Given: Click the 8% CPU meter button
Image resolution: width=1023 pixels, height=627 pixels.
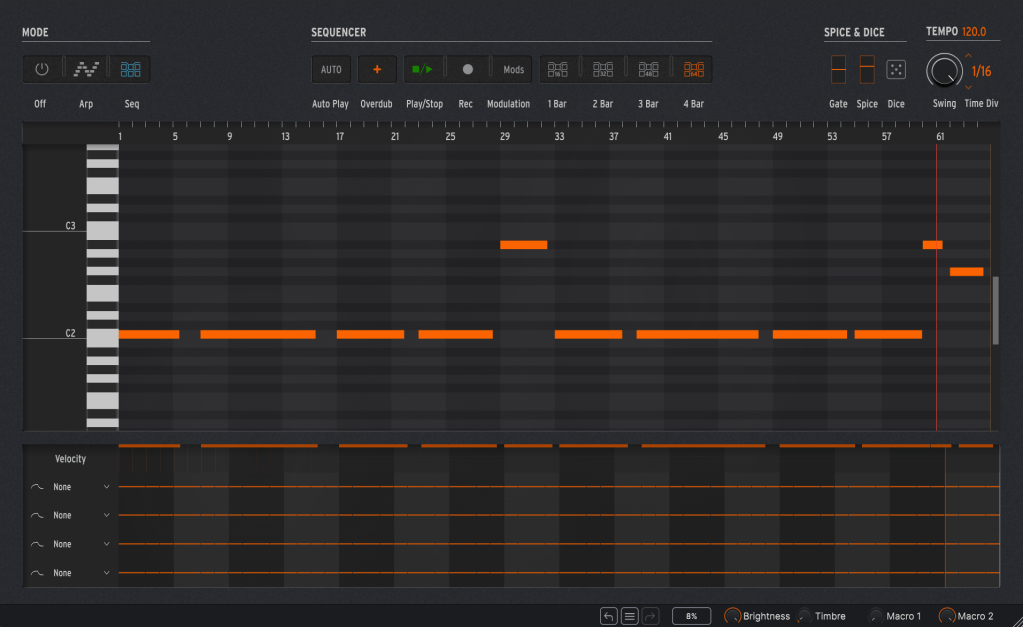Looking at the screenshot, I should point(691,616).
